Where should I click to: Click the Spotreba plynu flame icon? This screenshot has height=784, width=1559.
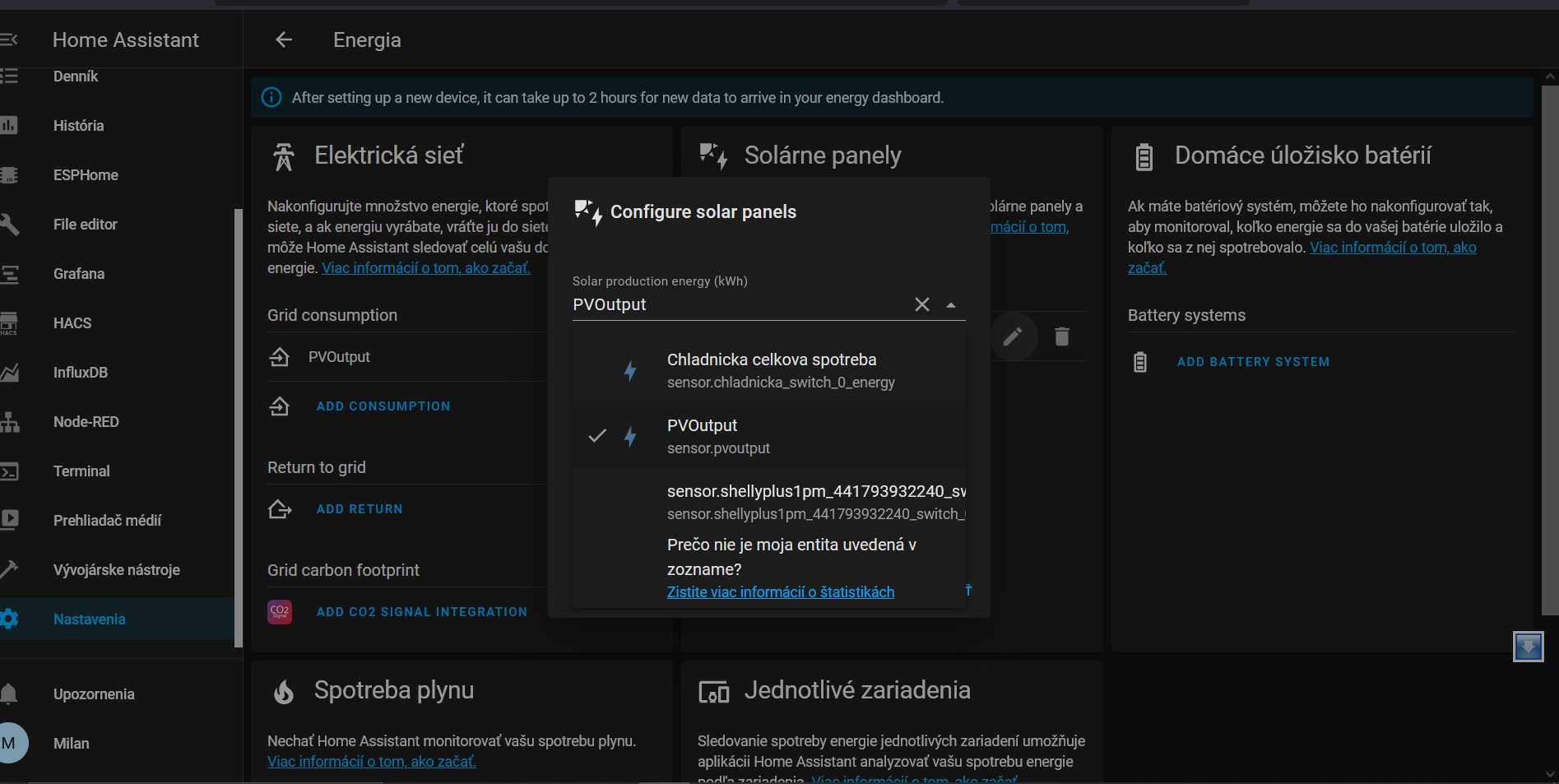[x=284, y=692]
